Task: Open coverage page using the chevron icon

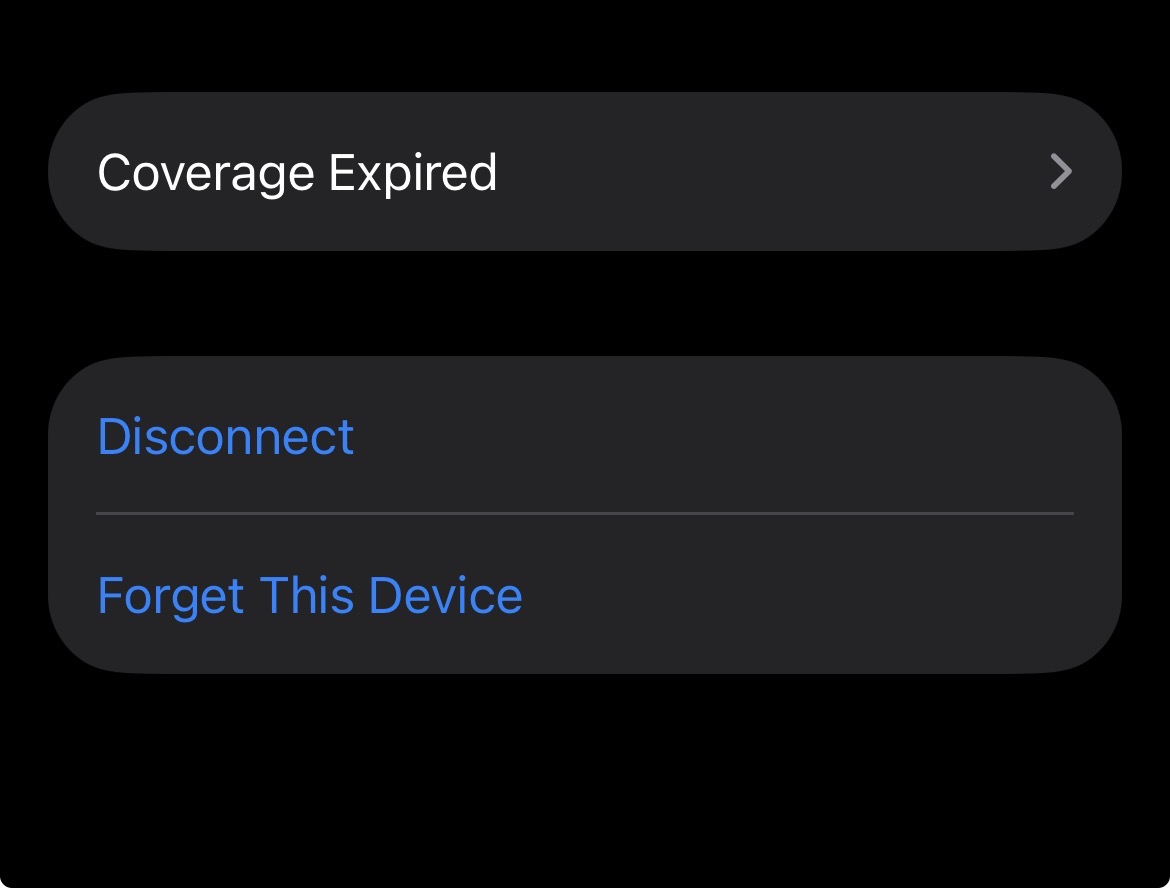Action: [x=1061, y=172]
